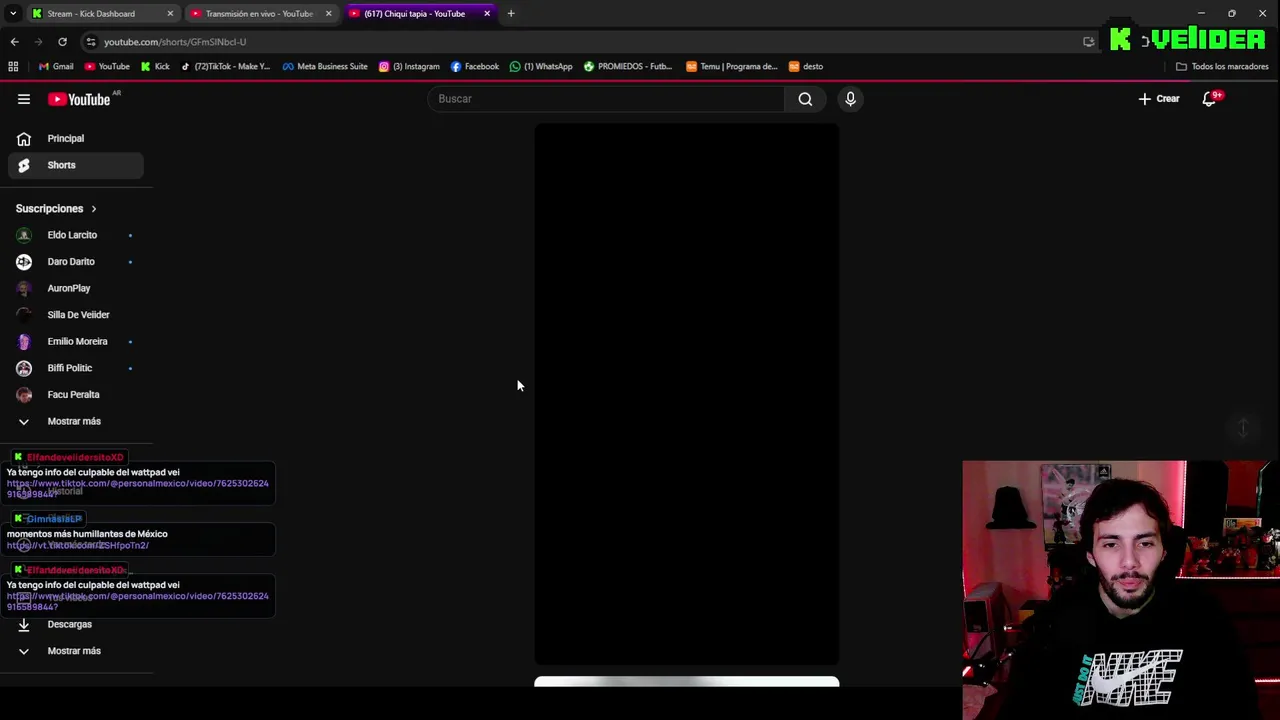Open the Kick bookmark

coord(155,67)
